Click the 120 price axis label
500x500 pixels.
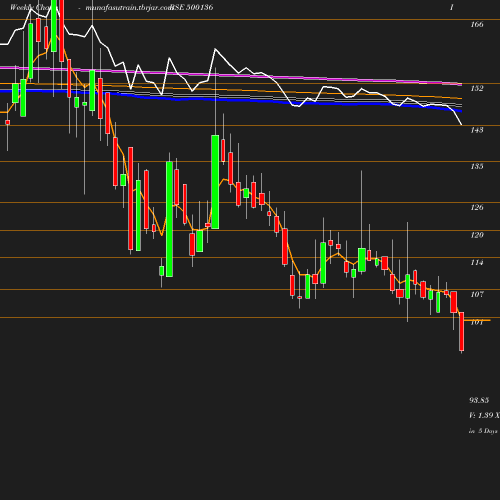(477, 235)
